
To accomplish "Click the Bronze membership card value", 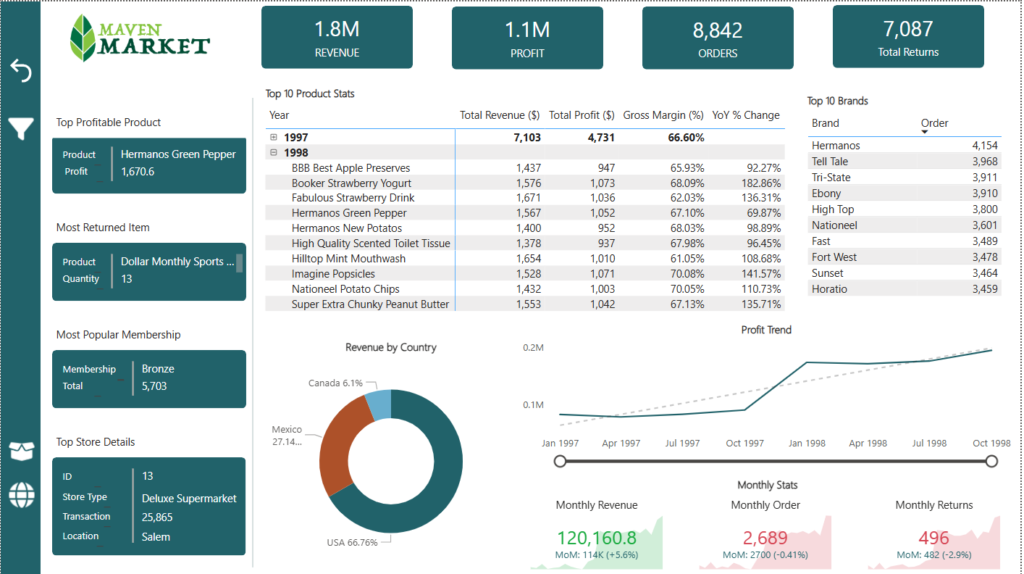I will coord(158,369).
